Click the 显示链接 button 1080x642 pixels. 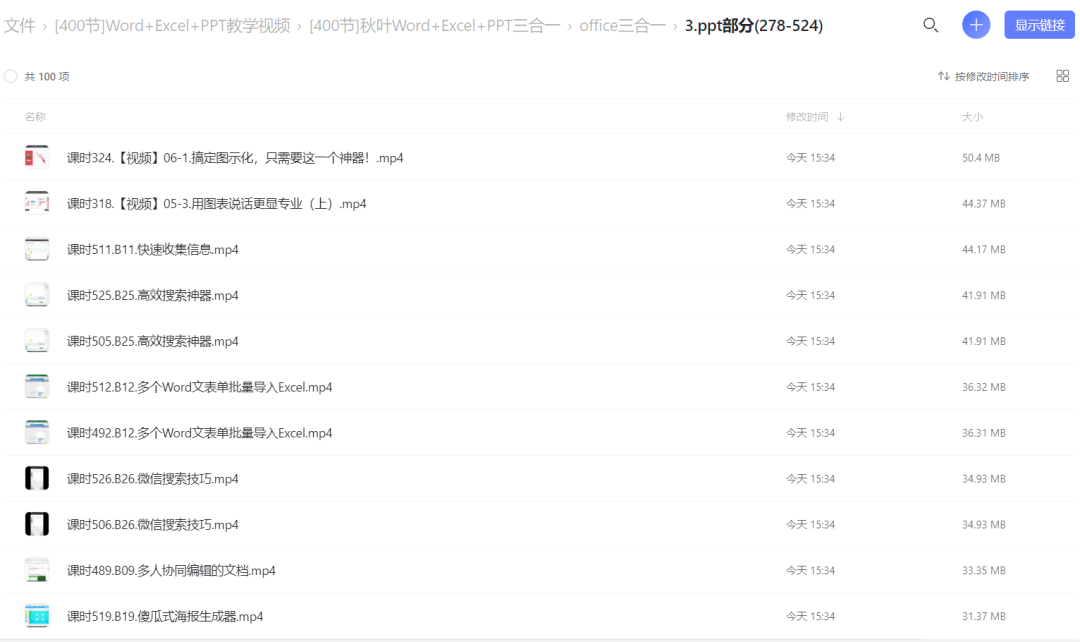click(x=1039, y=25)
